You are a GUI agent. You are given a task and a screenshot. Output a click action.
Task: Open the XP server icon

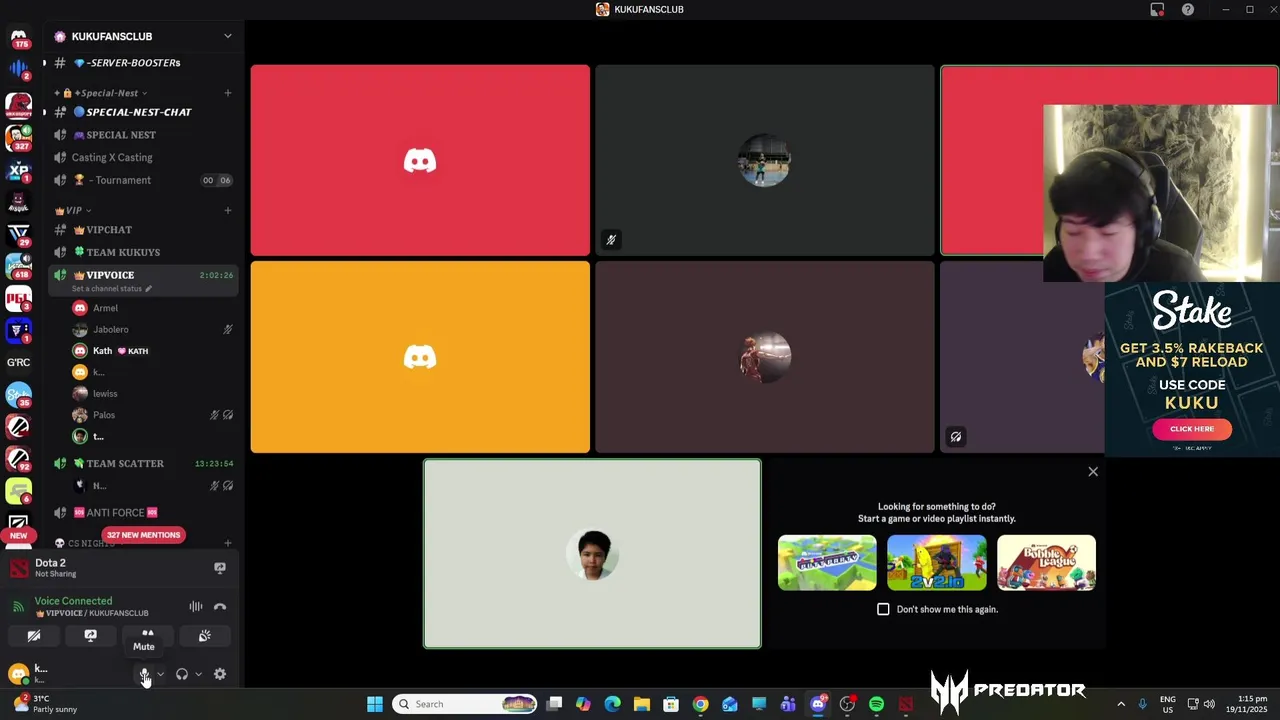click(x=18, y=170)
